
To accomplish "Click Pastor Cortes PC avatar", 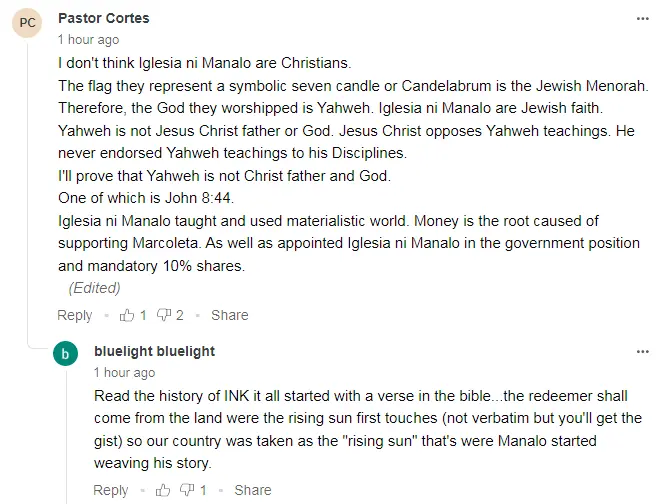I will (27, 23).
